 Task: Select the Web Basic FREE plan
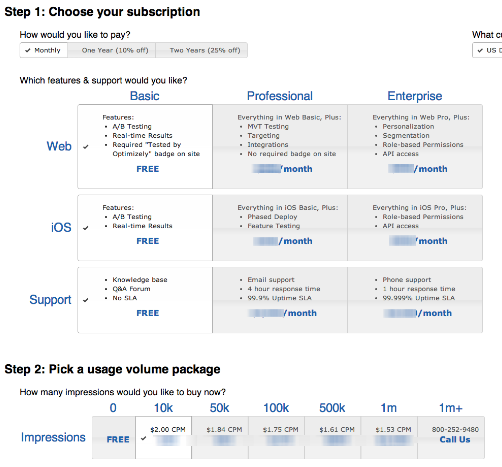pyautogui.click(x=145, y=147)
